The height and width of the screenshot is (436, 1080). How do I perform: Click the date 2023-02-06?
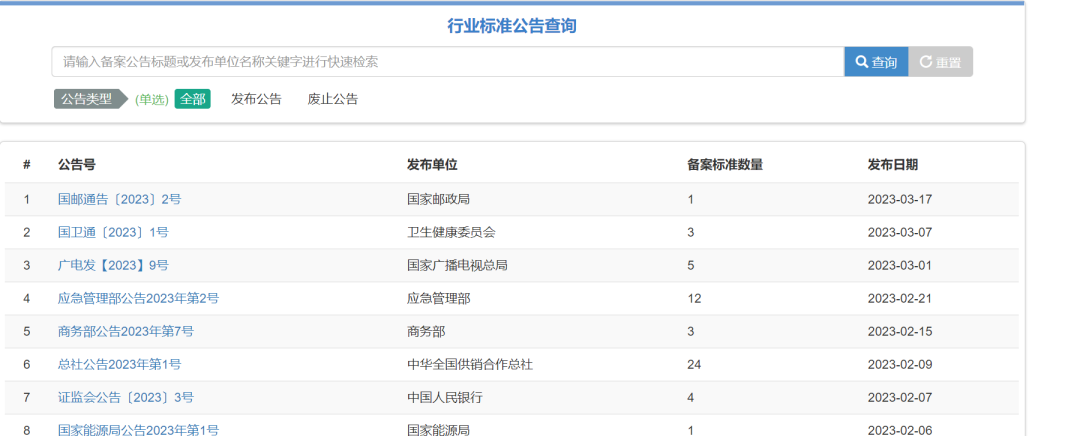click(x=900, y=430)
